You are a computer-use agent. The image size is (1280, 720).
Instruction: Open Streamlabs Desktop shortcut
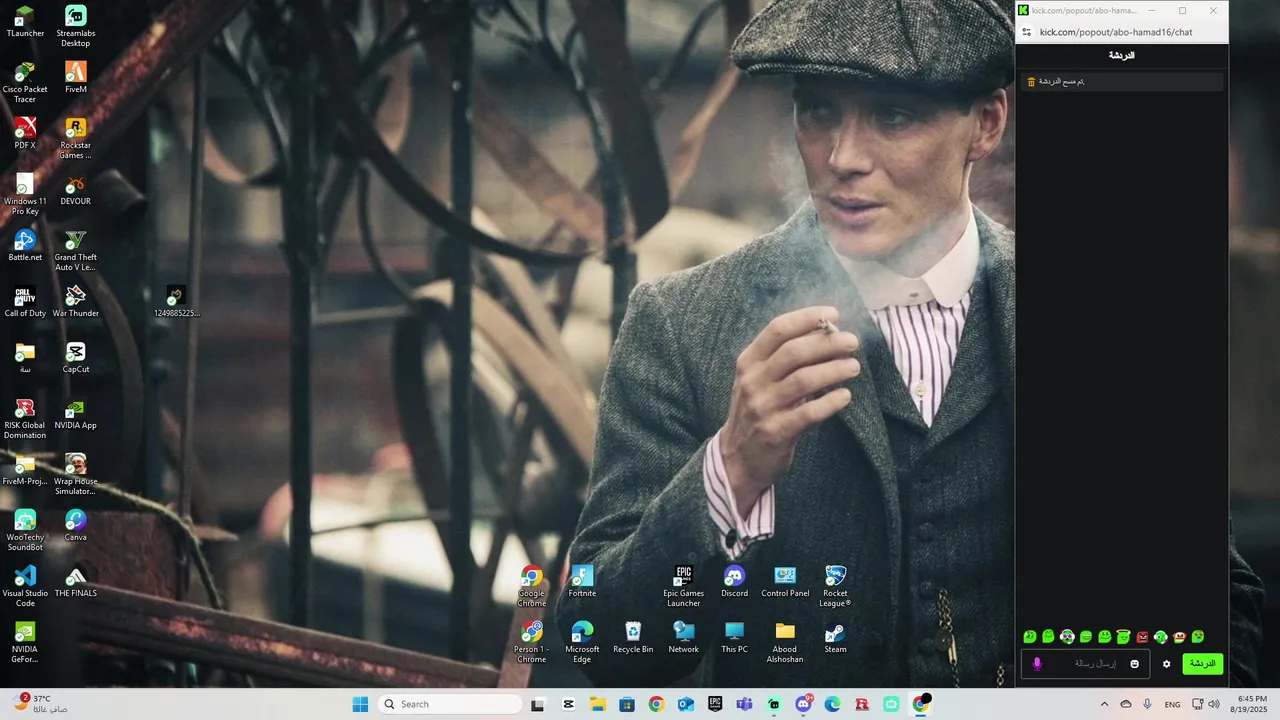coord(76,27)
